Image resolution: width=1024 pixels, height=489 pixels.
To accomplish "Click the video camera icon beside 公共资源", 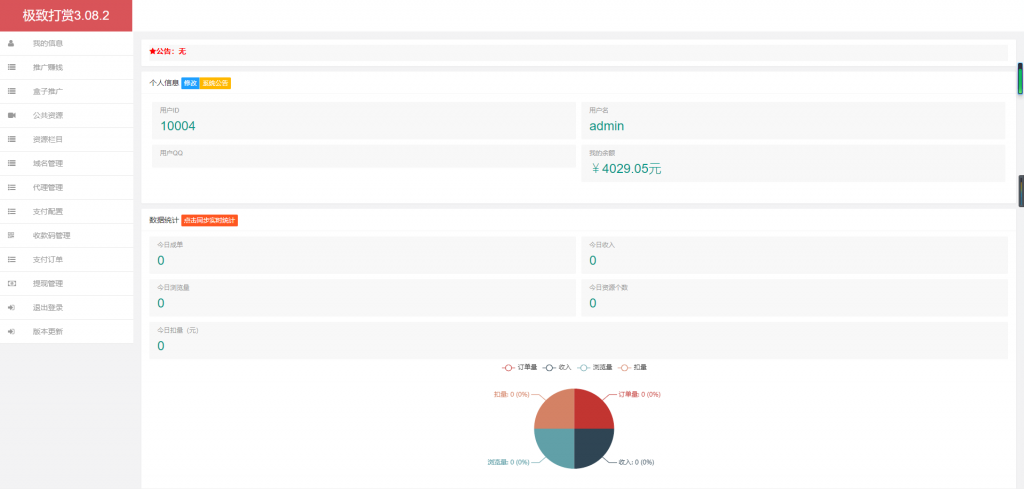I will 11,116.
